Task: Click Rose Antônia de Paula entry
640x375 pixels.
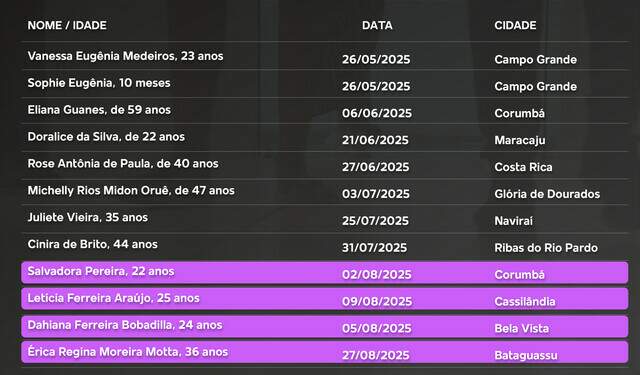Action: (123, 164)
